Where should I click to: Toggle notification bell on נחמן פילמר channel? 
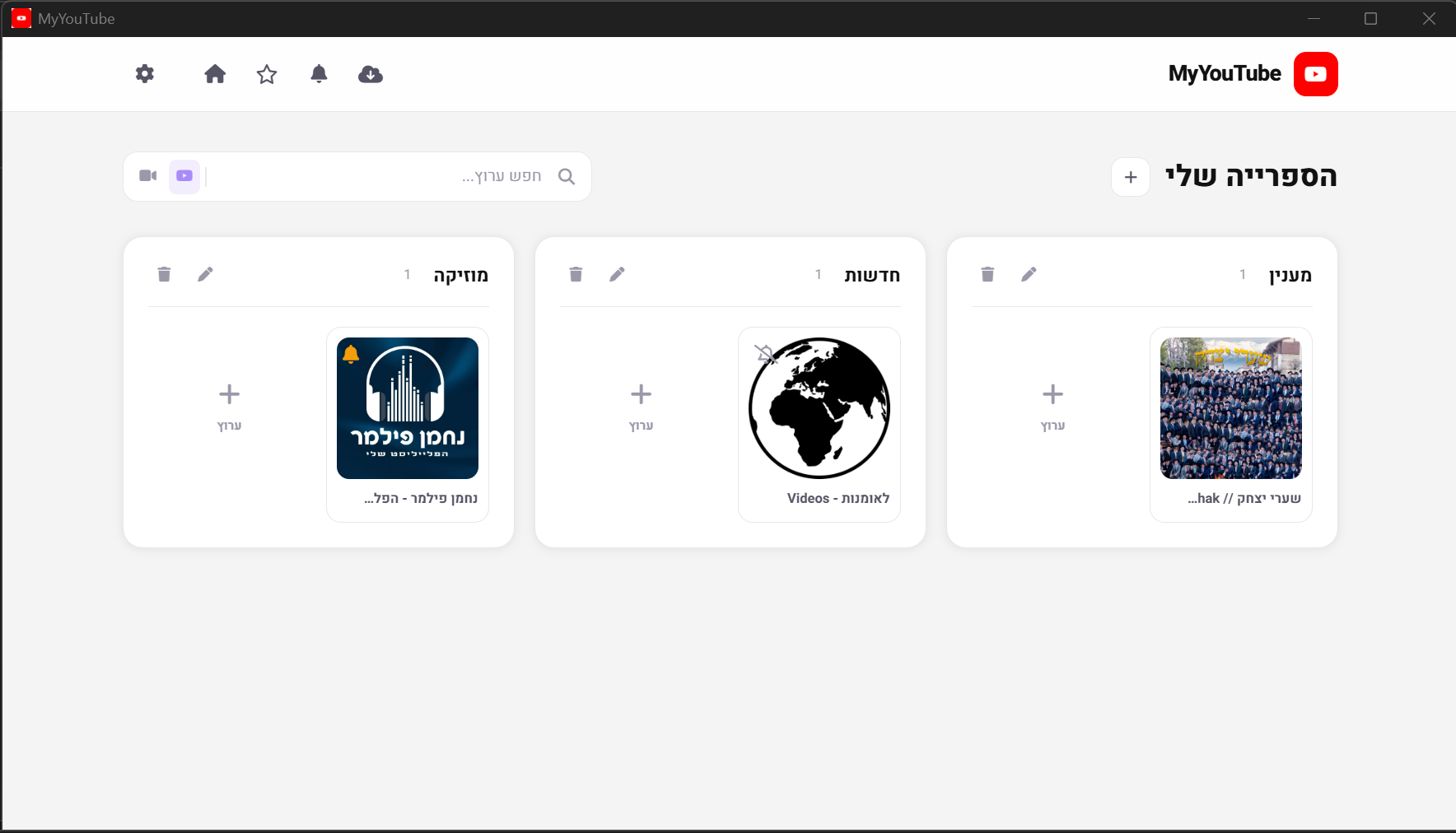pos(351,354)
